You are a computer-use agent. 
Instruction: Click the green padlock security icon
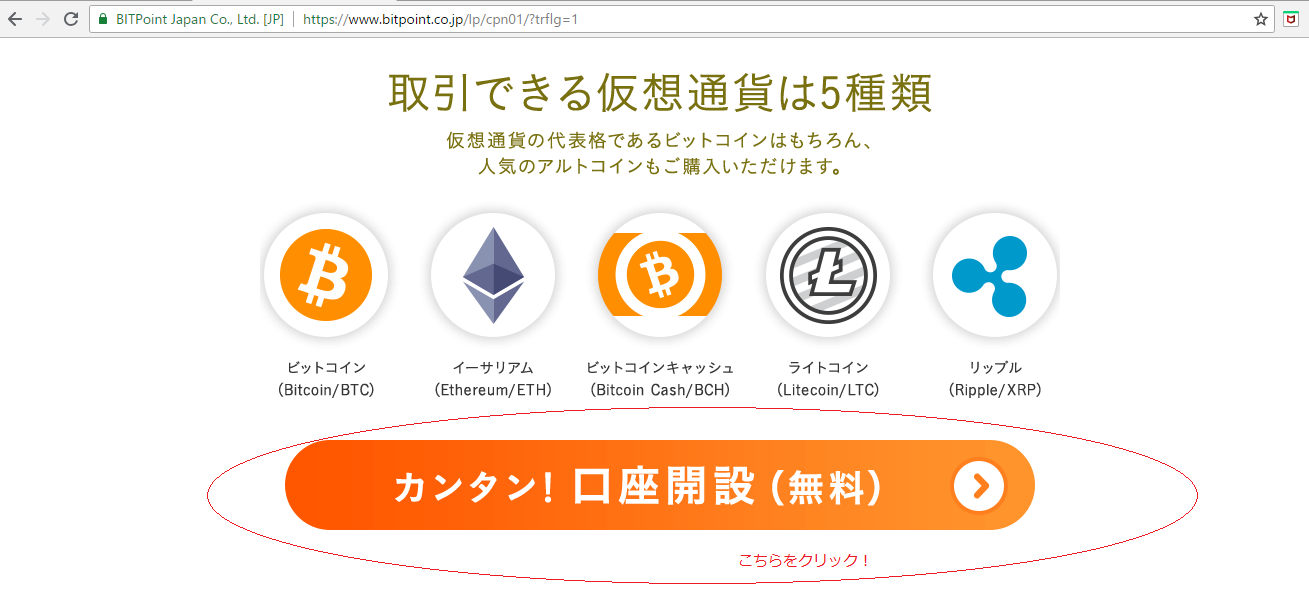coord(103,19)
